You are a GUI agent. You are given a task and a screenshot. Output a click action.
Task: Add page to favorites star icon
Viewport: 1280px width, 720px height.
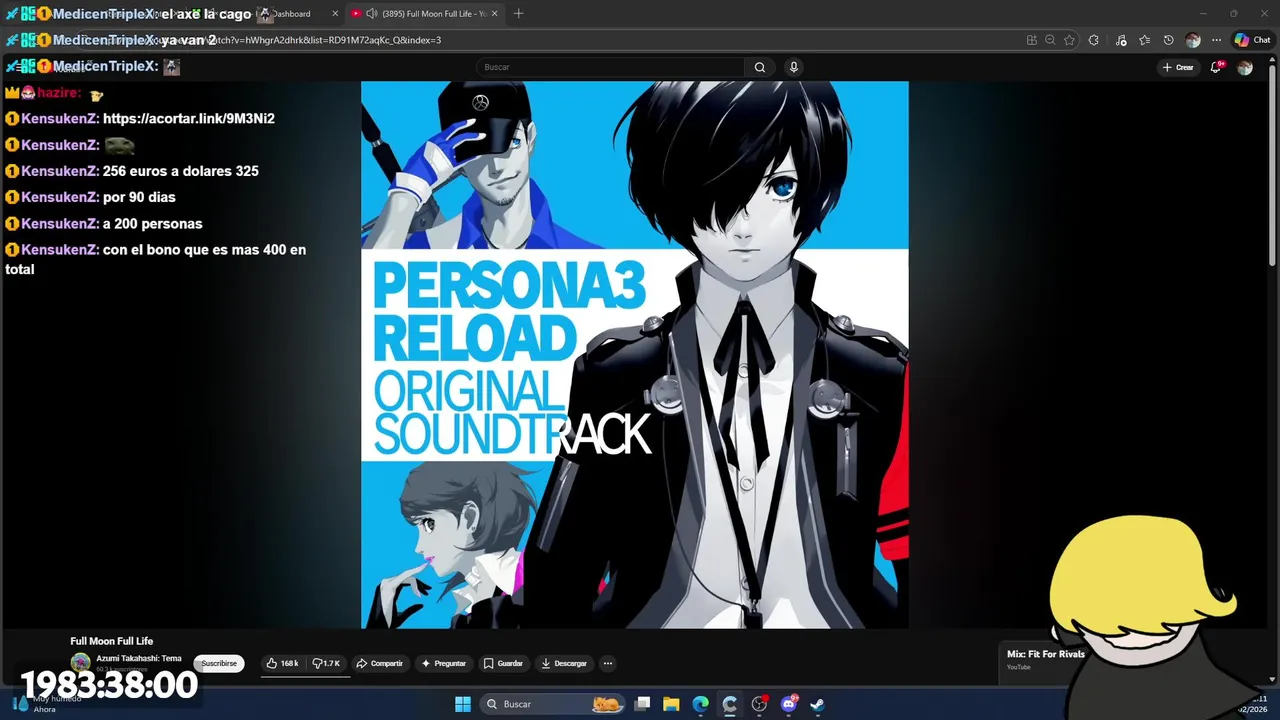pyautogui.click(x=1069, y=40)
